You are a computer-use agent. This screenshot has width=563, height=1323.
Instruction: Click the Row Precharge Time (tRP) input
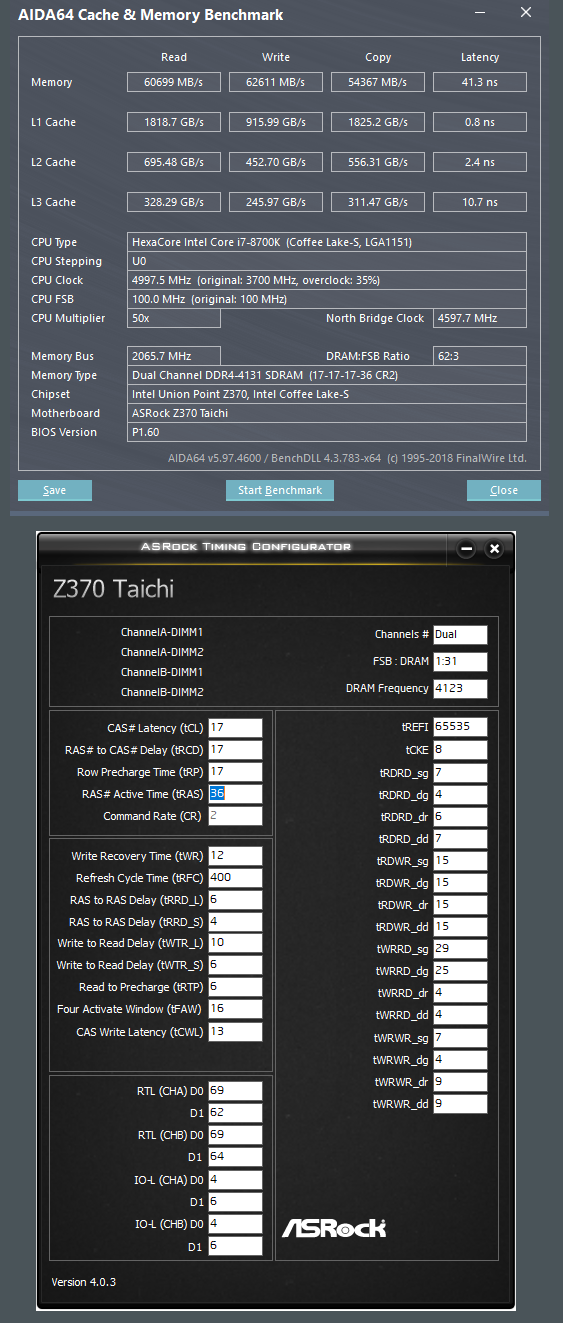235,772
